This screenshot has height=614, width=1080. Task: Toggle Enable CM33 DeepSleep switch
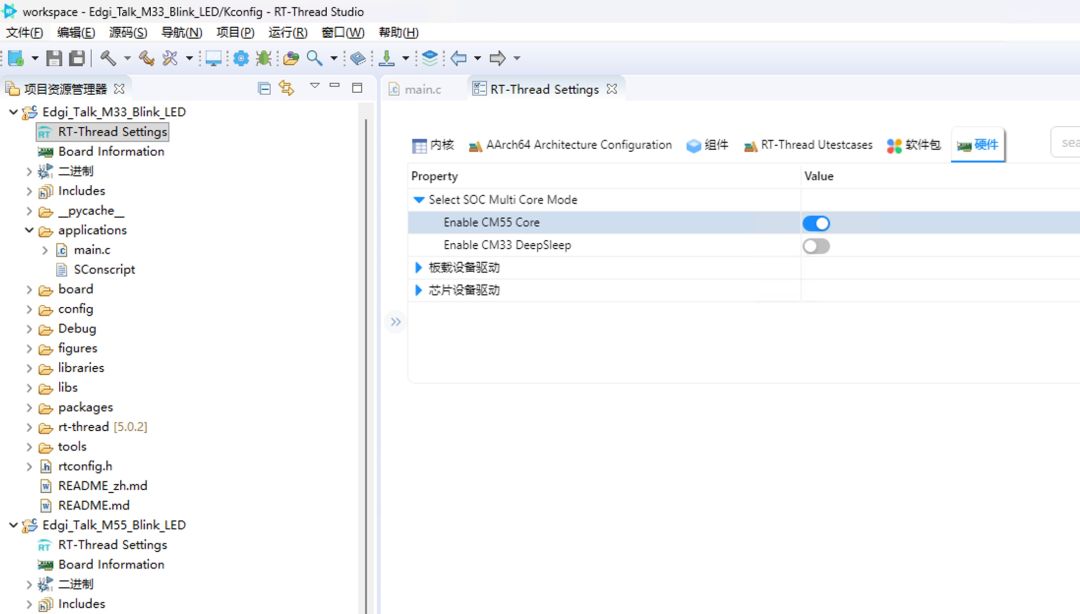point(816,246)
